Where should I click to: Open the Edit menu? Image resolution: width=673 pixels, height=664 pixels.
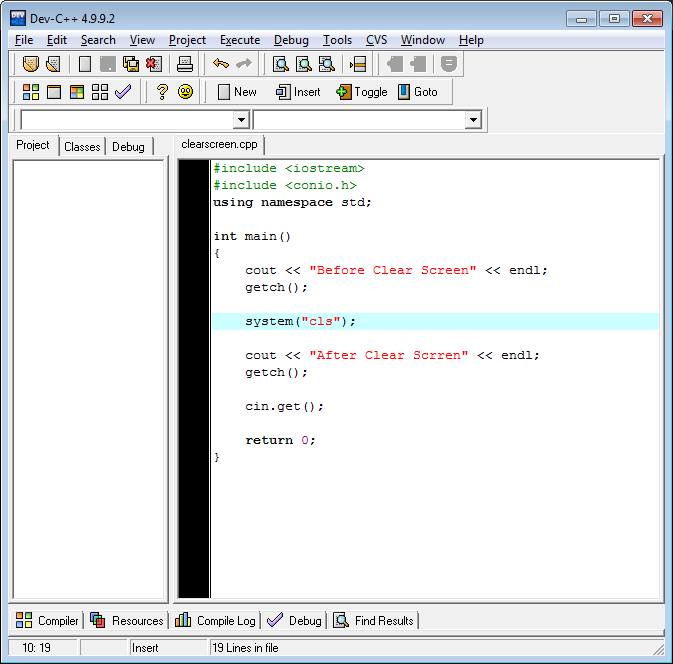click(57, 40)
